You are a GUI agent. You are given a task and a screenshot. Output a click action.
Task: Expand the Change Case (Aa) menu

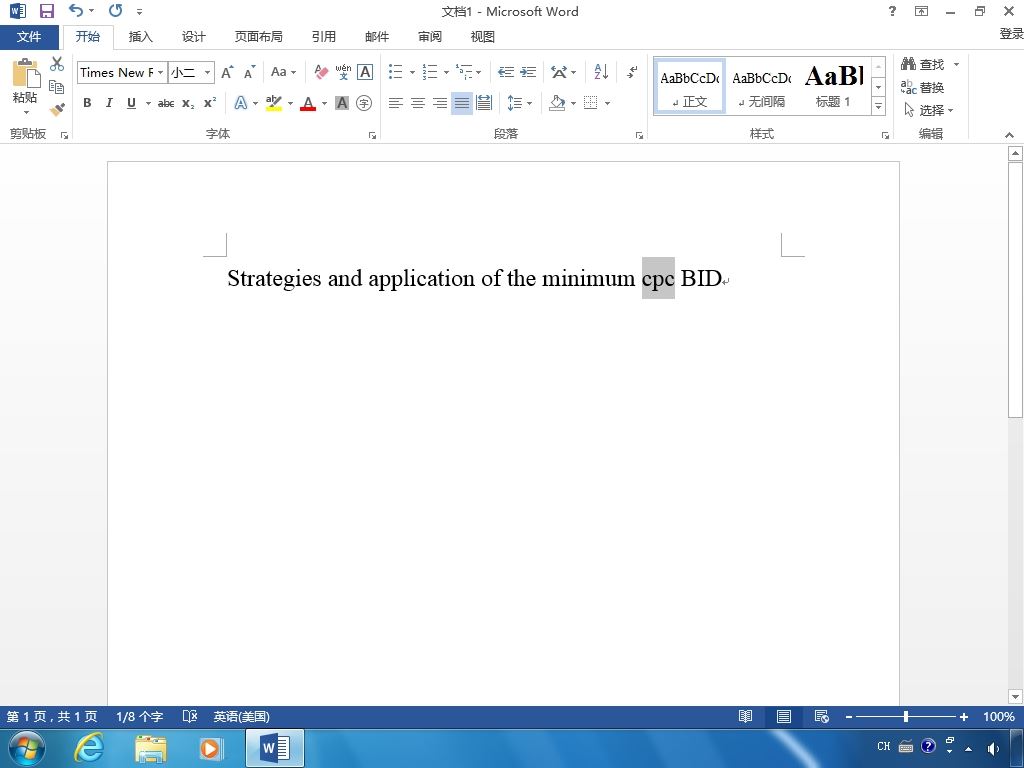(x=283, y=72)
